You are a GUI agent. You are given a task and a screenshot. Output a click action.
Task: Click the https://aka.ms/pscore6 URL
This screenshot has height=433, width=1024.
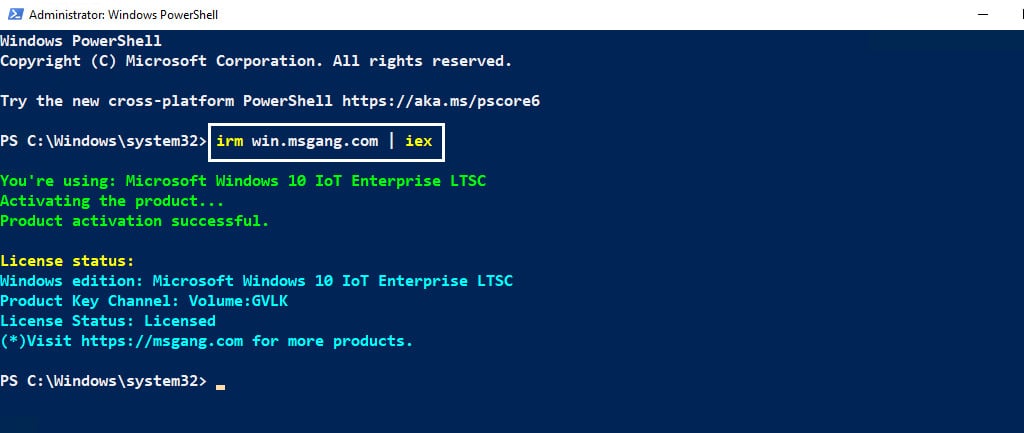441,101
